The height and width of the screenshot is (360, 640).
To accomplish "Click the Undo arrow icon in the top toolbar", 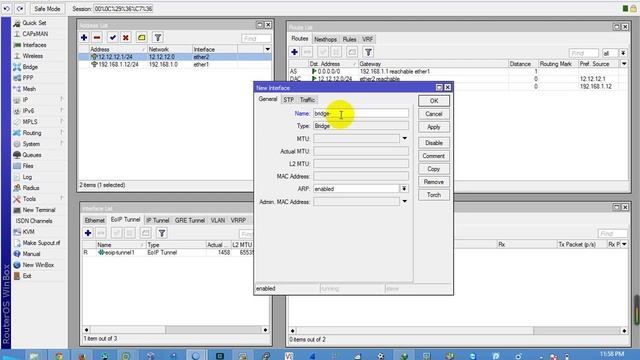I will (7, 9).
